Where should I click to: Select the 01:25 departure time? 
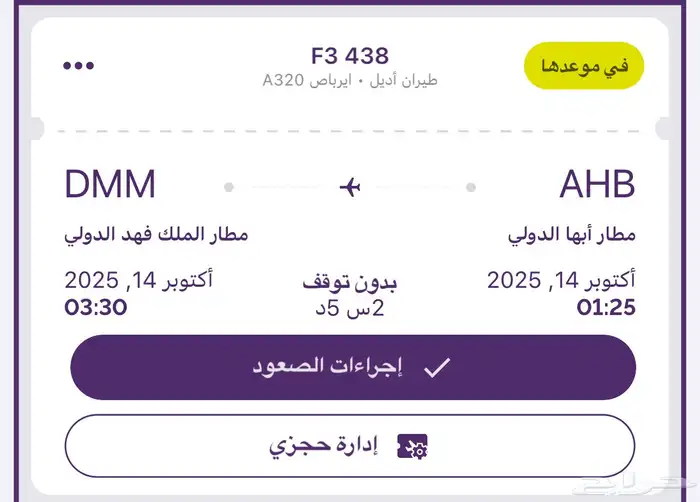click(606, 307)
